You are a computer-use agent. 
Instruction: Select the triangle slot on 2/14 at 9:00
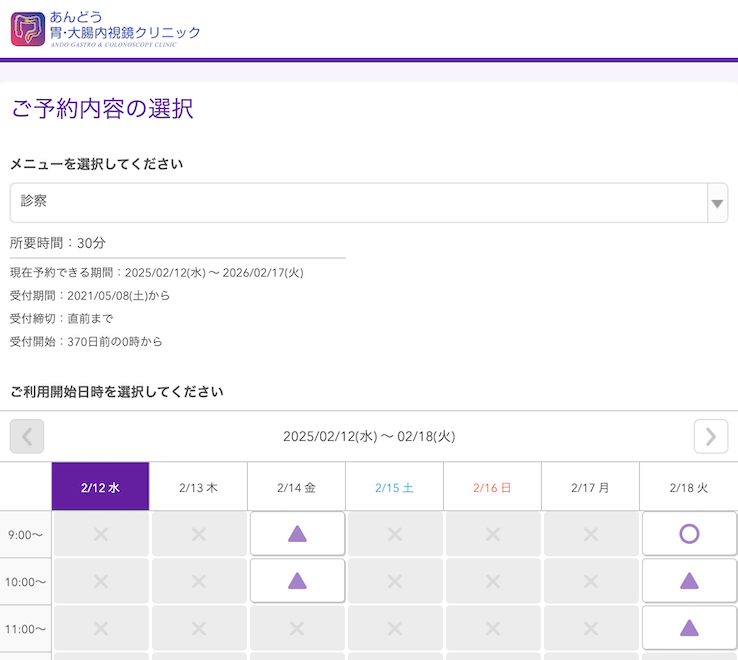click(x=297, y=534)
